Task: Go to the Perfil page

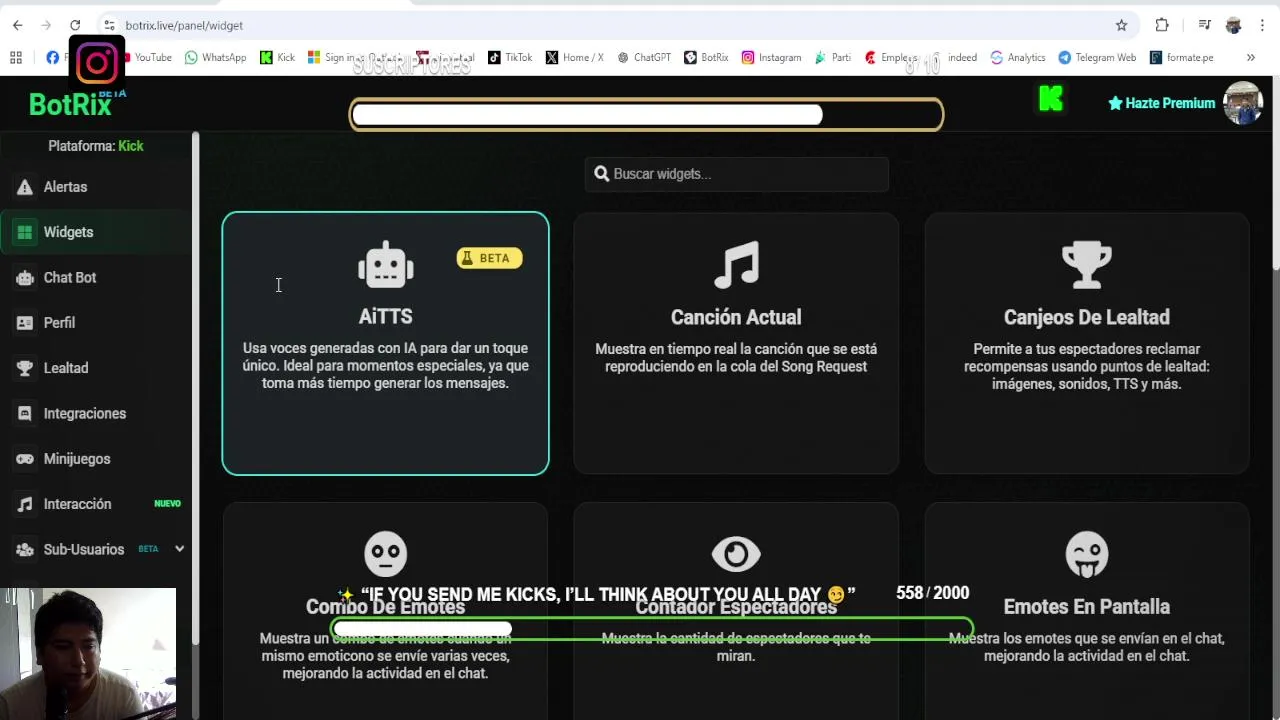Action: tap(96, 323)
